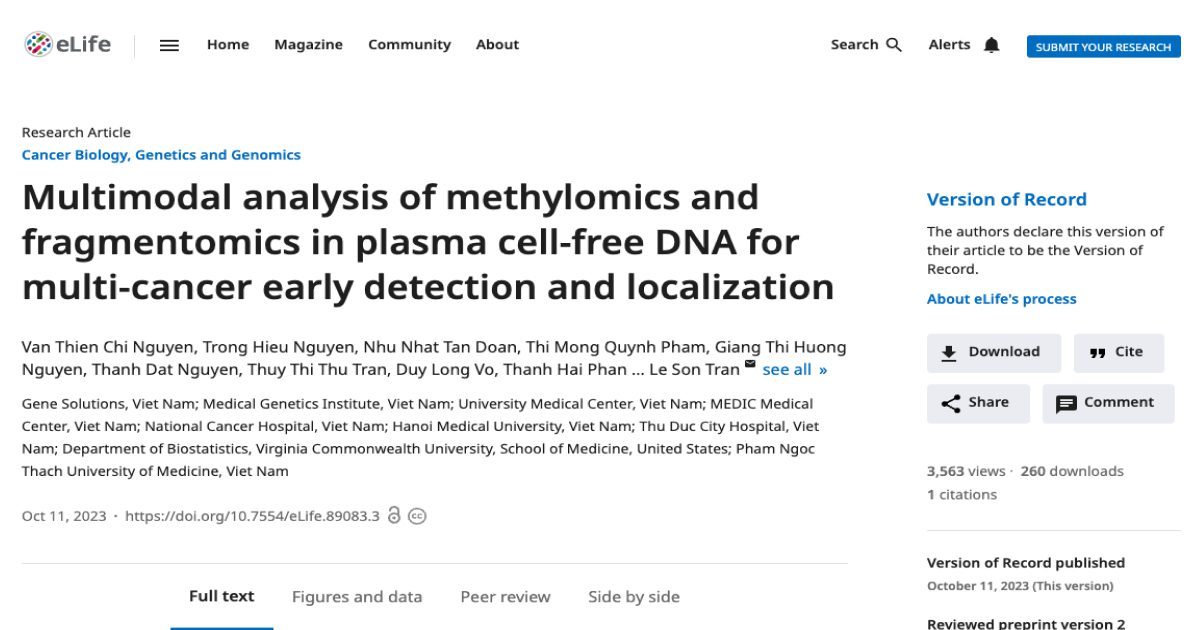Click the search magnifier icon
This screenshot has height=630, width=1200.
pos(893,44)
